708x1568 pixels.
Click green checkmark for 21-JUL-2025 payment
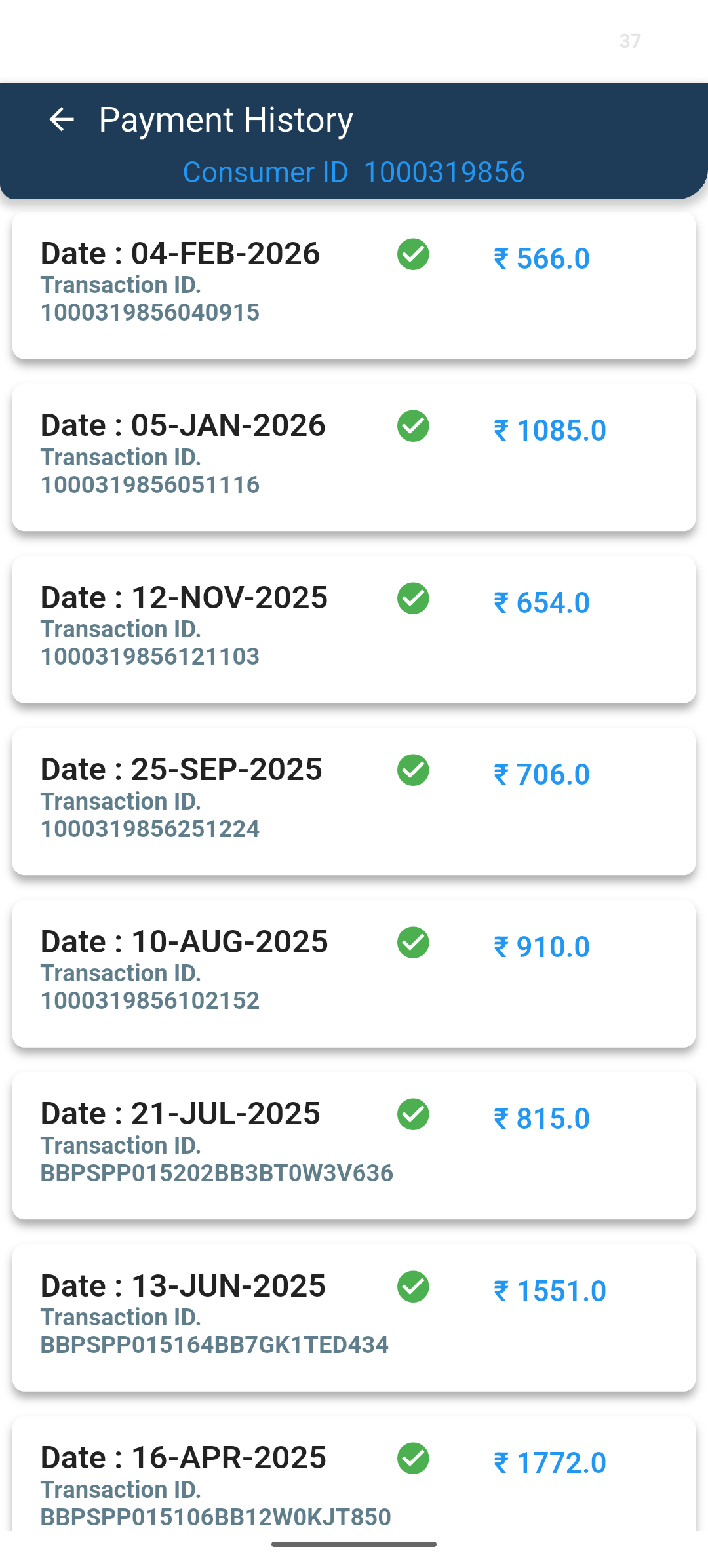[413, 1114]
